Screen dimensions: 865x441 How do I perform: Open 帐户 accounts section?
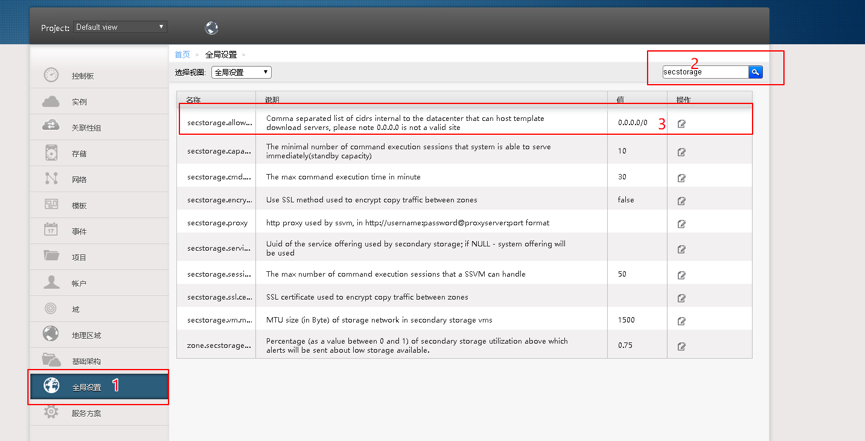pos(79,284)
